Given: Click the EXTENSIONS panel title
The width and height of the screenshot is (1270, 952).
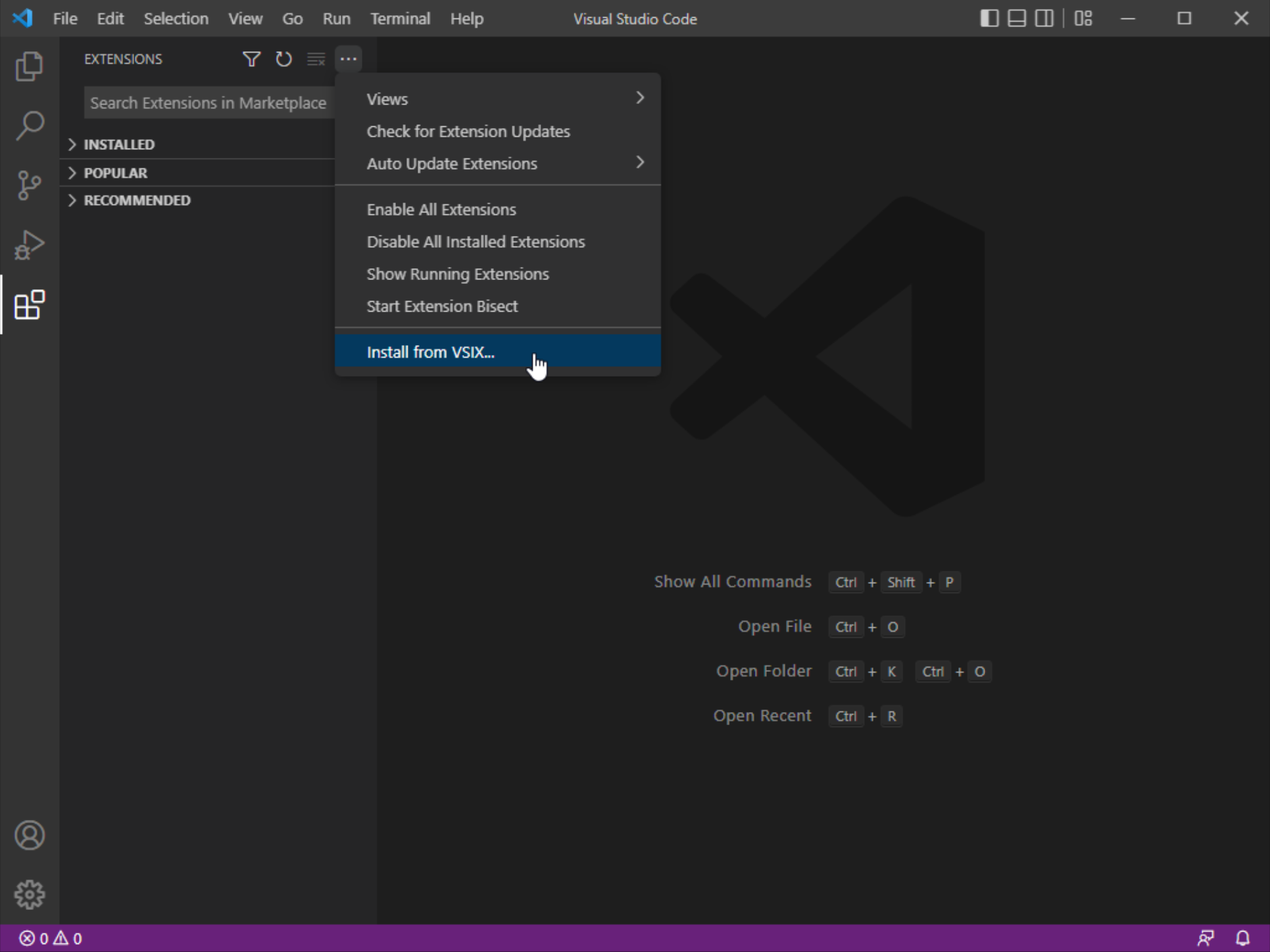Looking at the screenshot, I should [123, 59].
